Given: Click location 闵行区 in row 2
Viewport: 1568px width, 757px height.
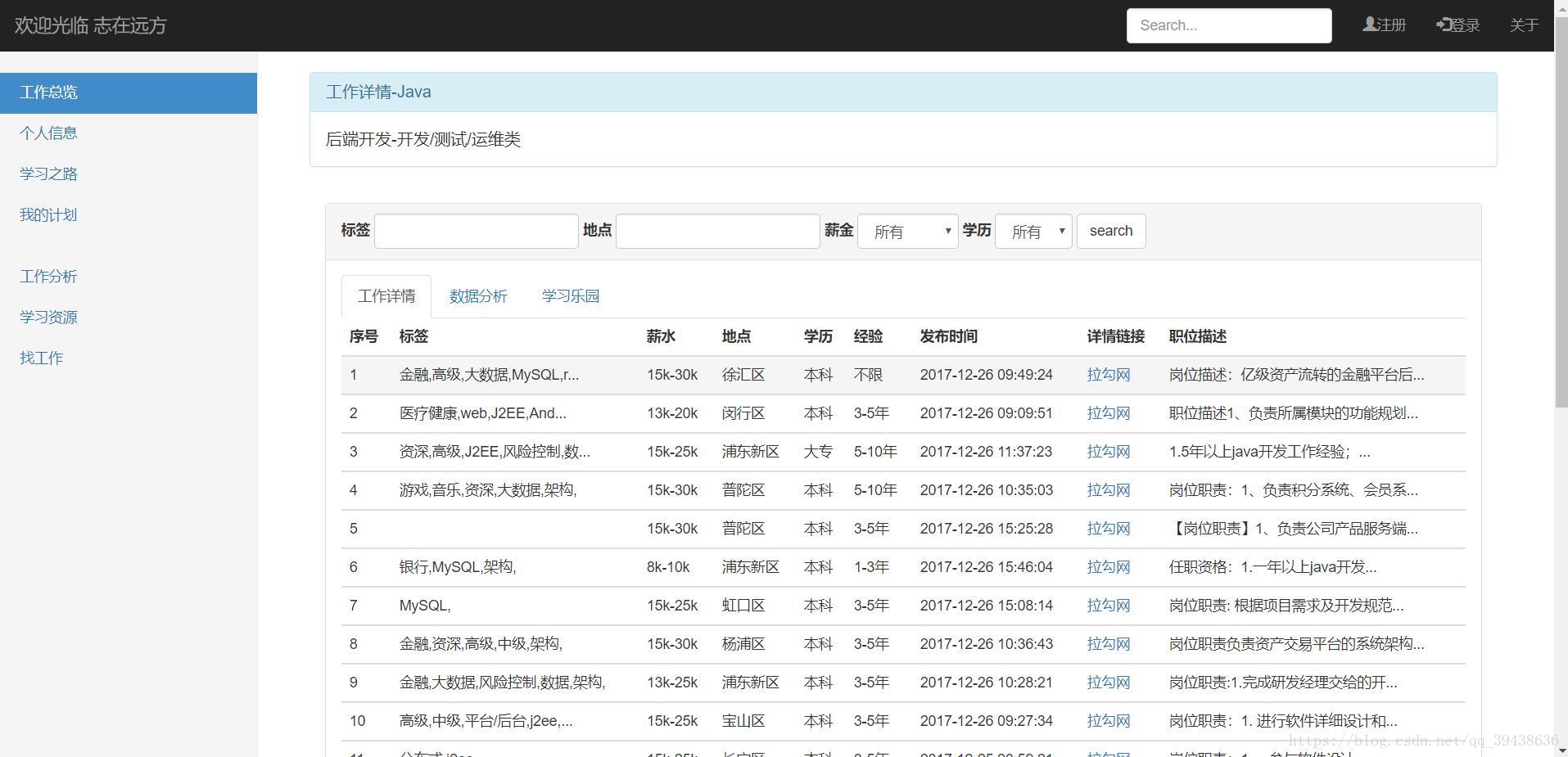Looking at the screenshot, I should (x=743, y=413).
